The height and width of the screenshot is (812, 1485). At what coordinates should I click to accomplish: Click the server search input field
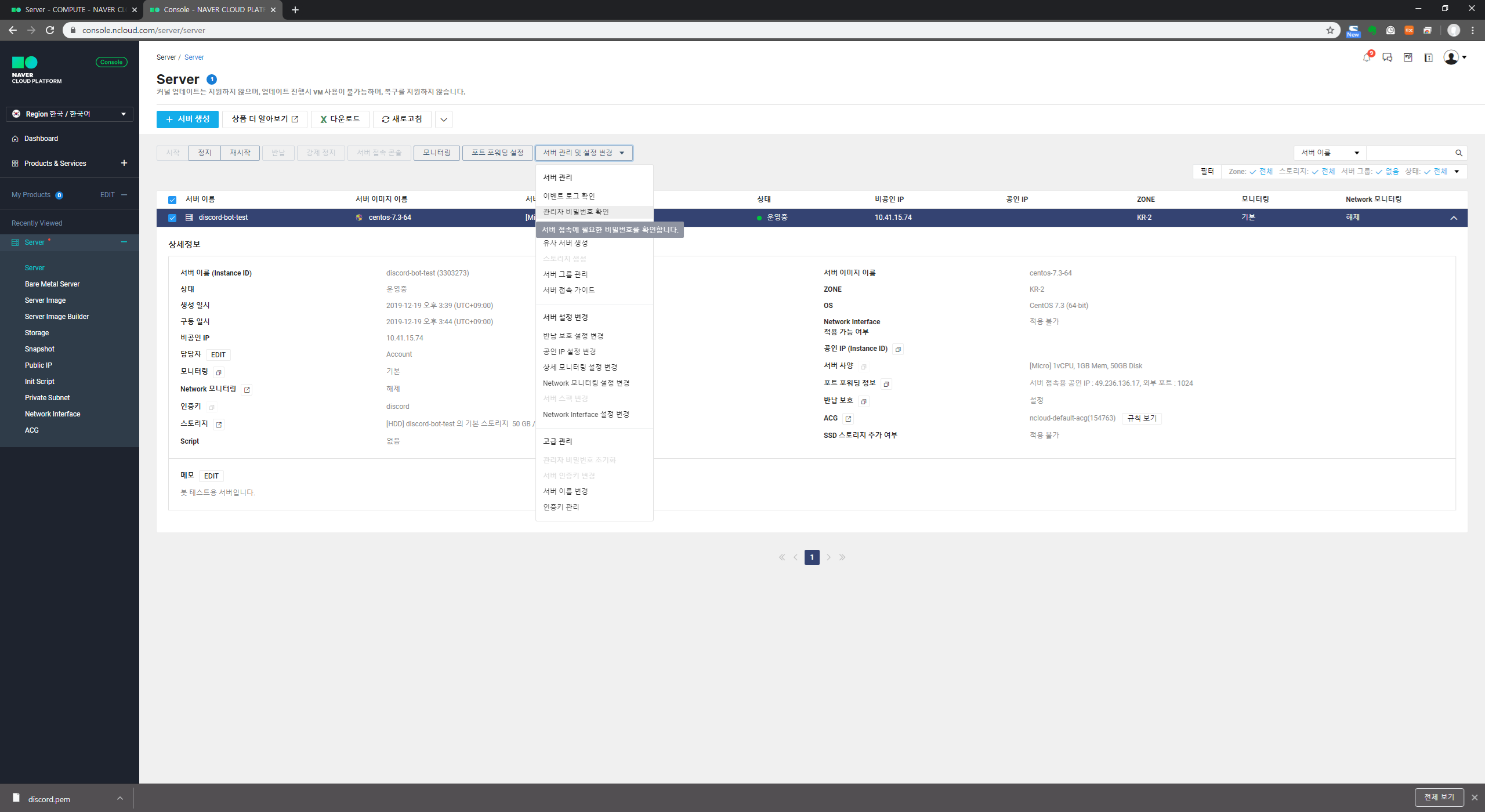click(x=1410, y=153)
